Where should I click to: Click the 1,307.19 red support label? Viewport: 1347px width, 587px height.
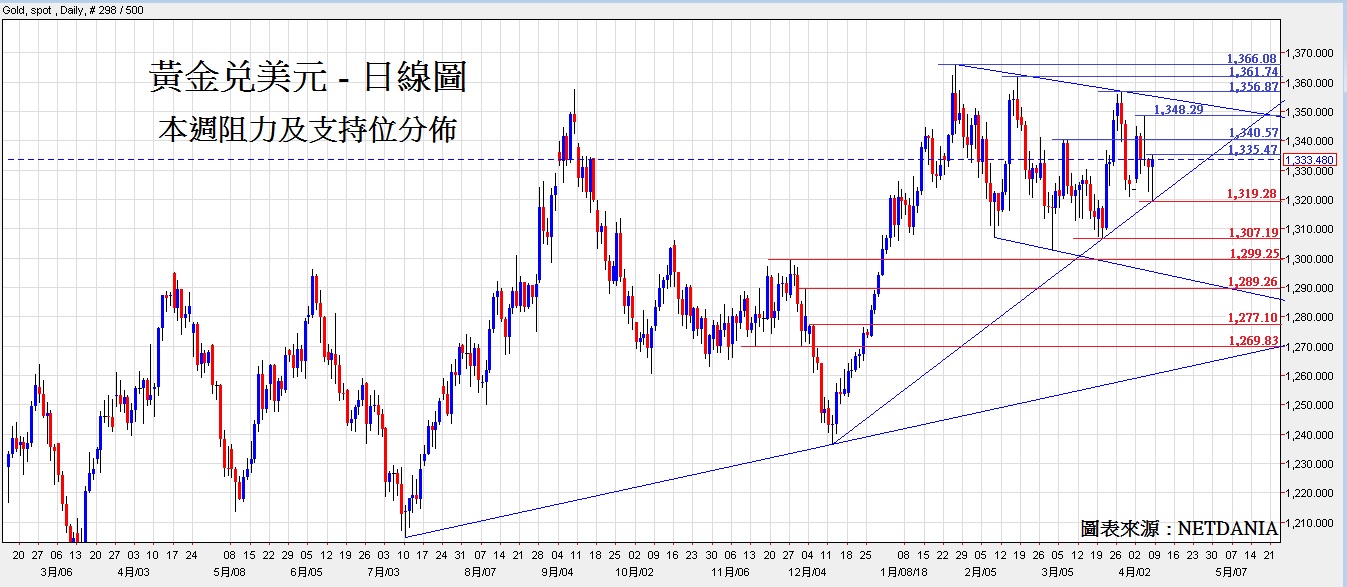(x=1252, y=232)
